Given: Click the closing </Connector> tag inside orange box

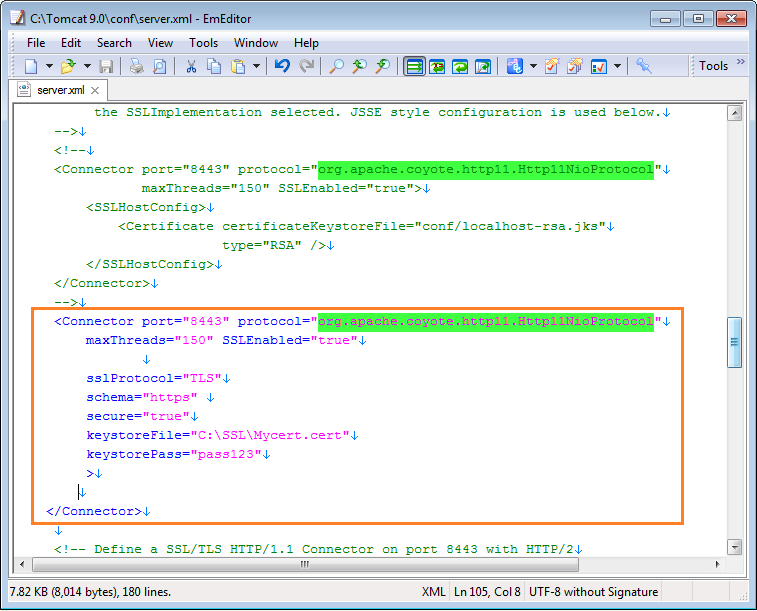Looking at the screenshot, I should [x=94, y=512].
